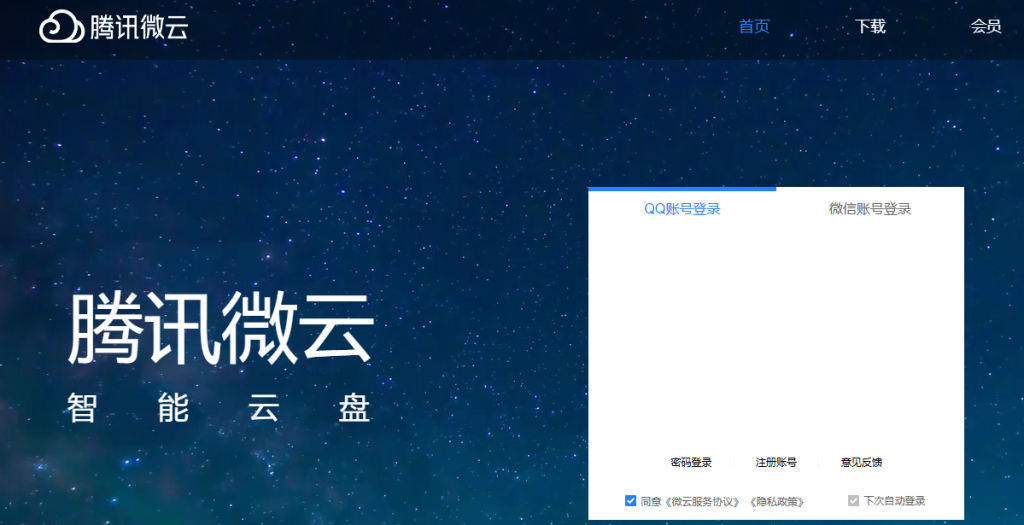Open the 会员 menu item

(x=986, y=26)
